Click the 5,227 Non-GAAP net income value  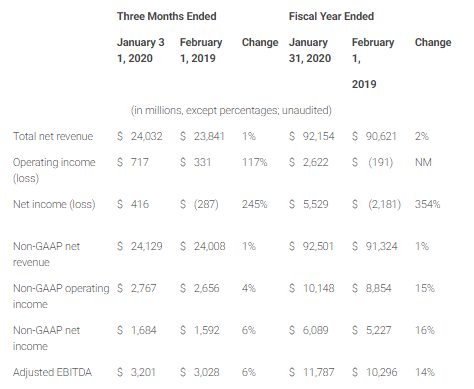pyautogui.click(x=378, y=330)
